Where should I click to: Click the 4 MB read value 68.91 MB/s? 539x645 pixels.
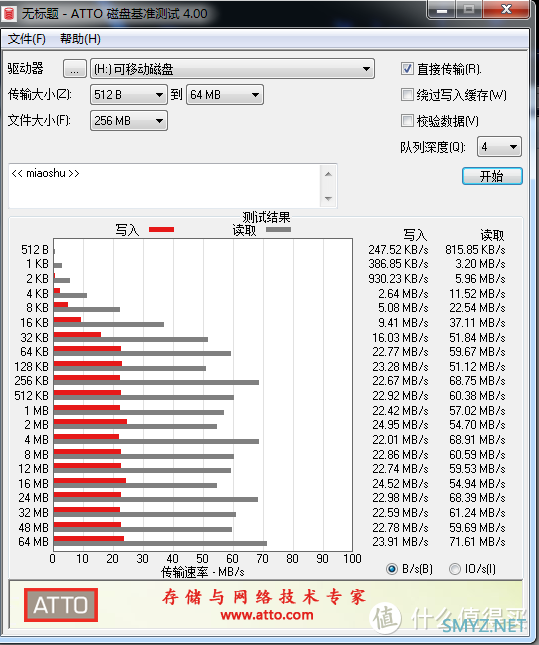(477, 440)
